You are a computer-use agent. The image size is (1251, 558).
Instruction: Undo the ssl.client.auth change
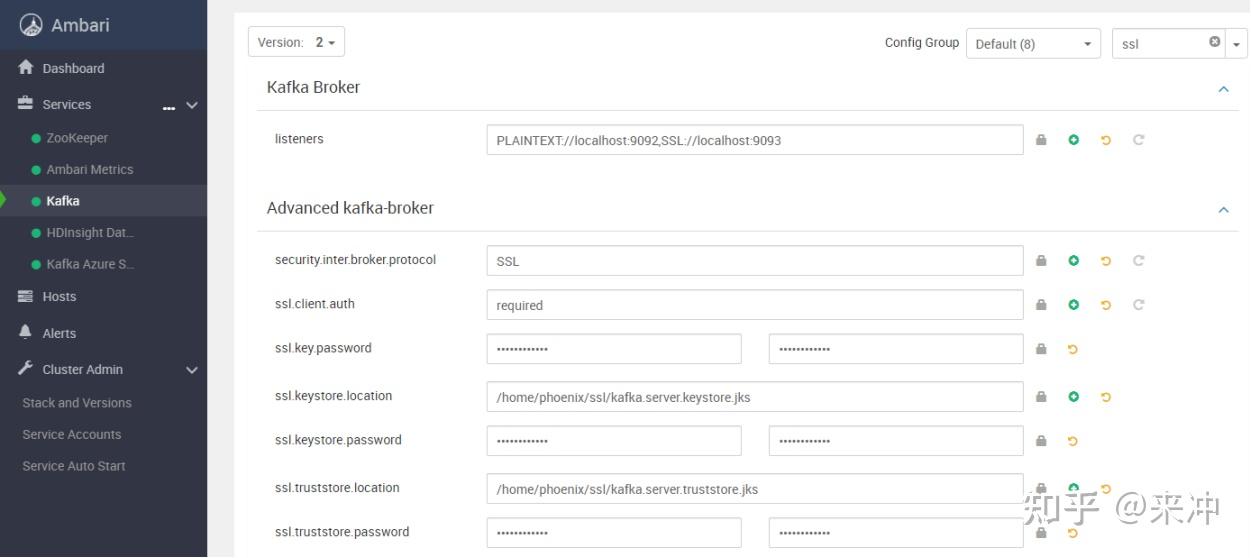click(x=1106, y=305)
